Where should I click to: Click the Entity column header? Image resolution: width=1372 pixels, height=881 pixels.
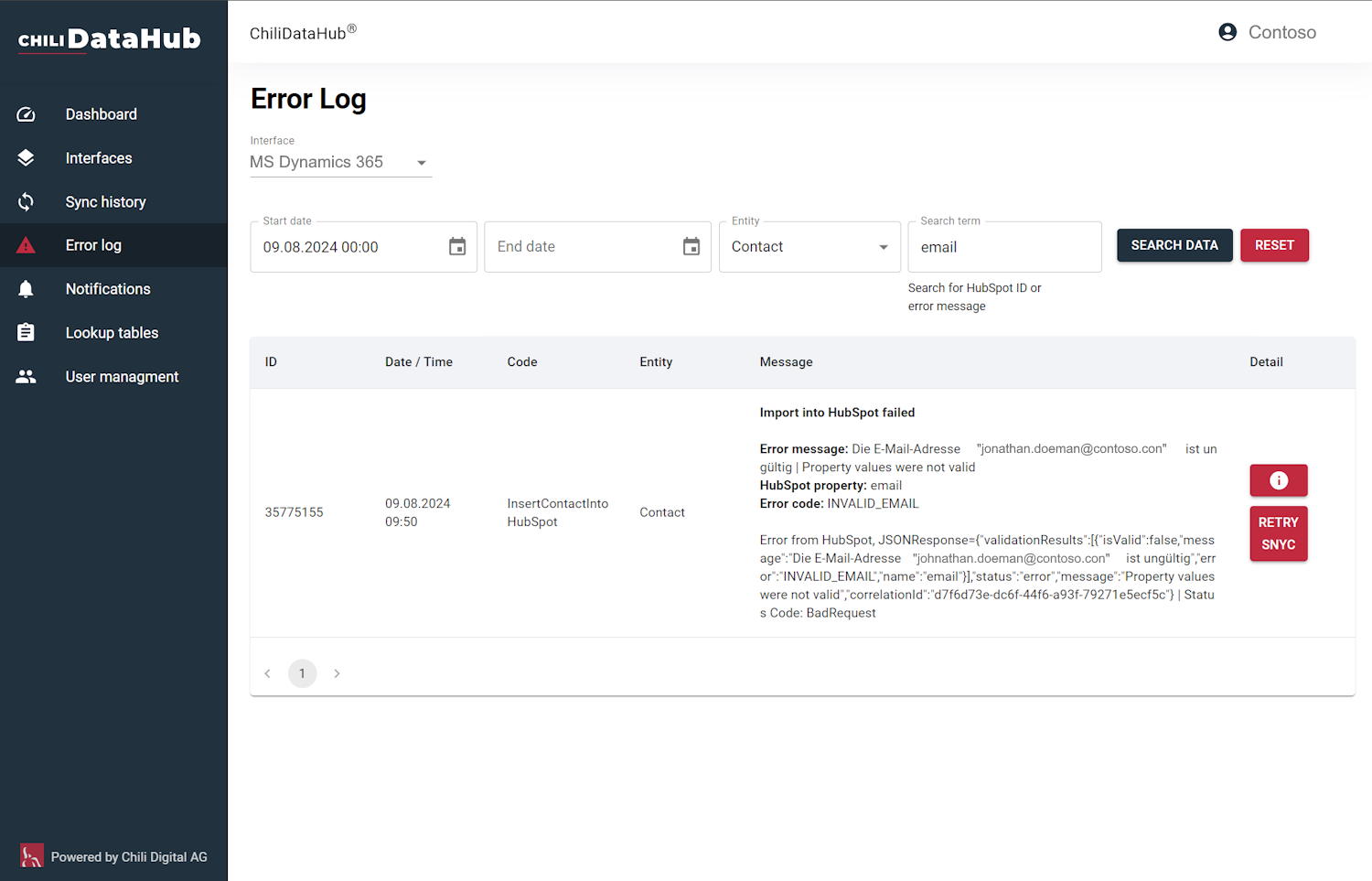[656, 362]
